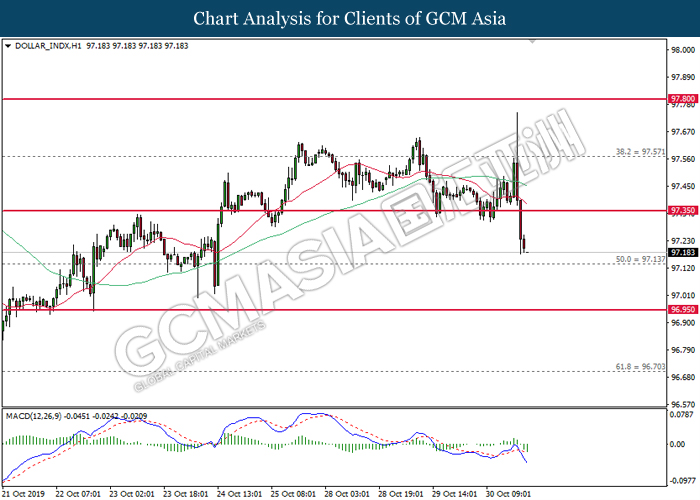The width and height of the screenshot is (700, 500).
Task: Click the 97.670 price axis value
Action: 683,132
